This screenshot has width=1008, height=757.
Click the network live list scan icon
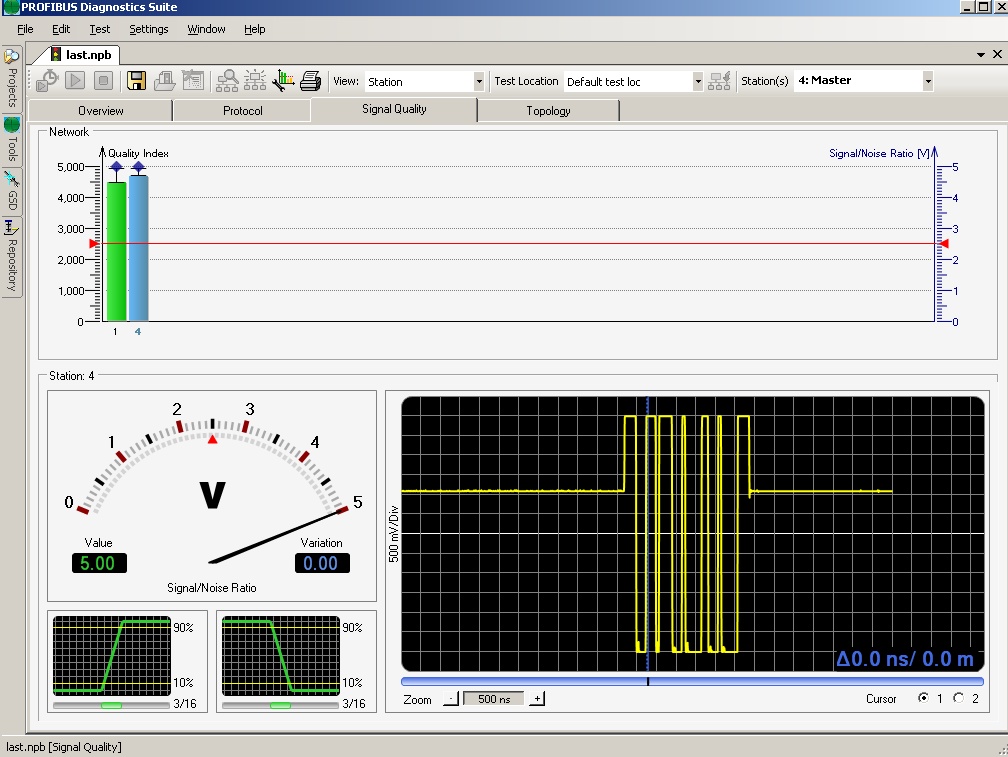[255, 81]
